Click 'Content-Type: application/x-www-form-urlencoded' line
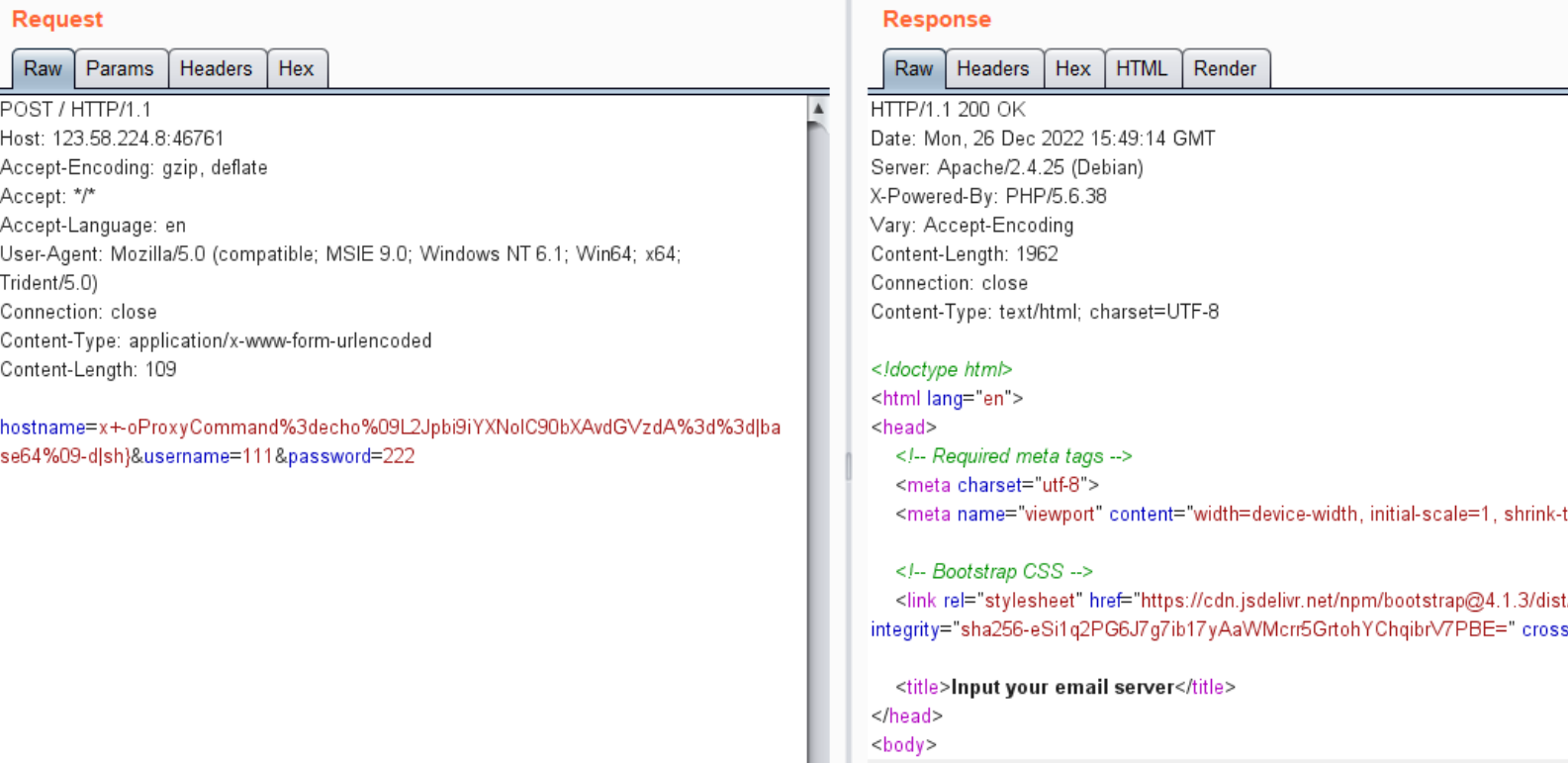1568x763 pixels. point(216,340)
